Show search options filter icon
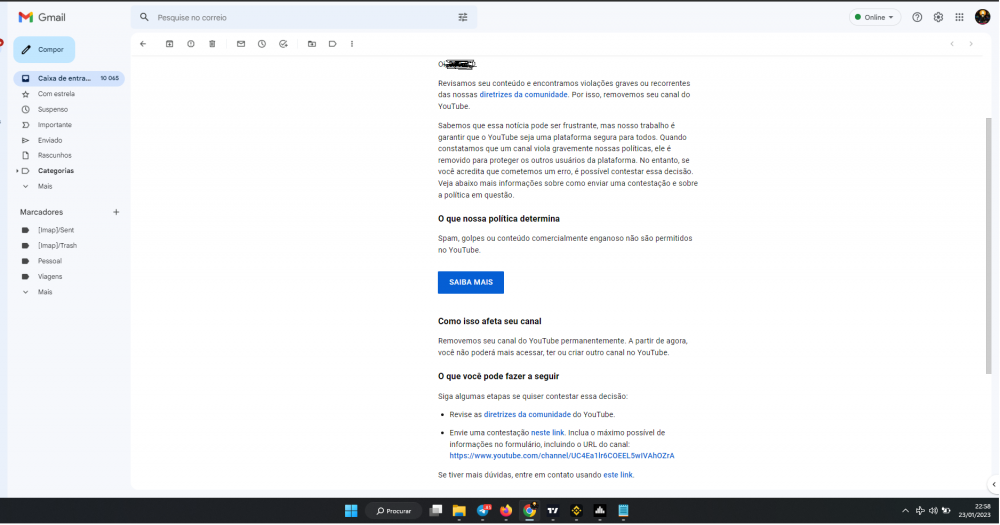 463,17
